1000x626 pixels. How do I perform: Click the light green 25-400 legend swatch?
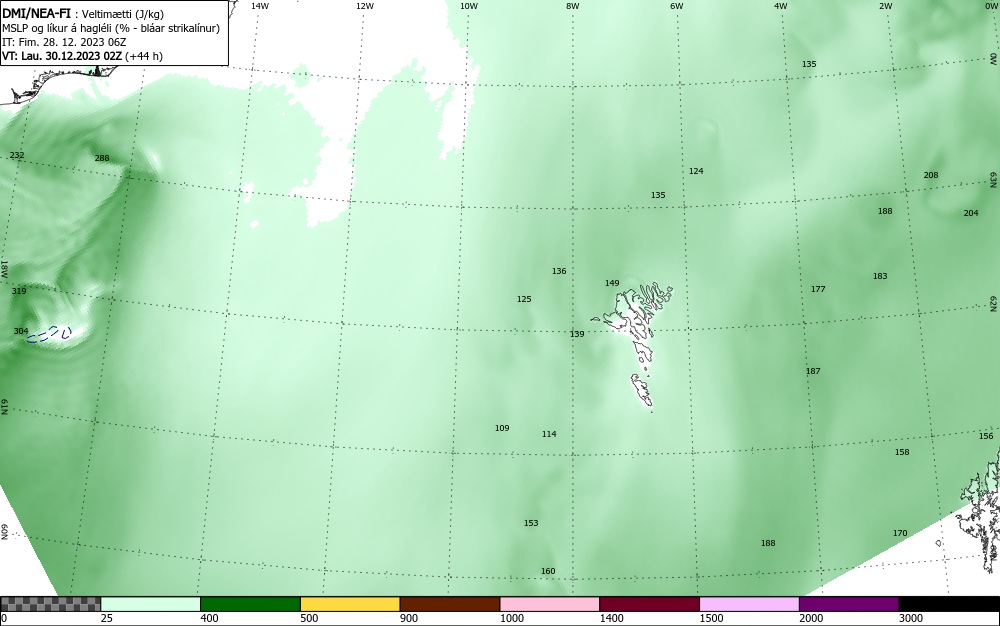(x=151, y=604)
